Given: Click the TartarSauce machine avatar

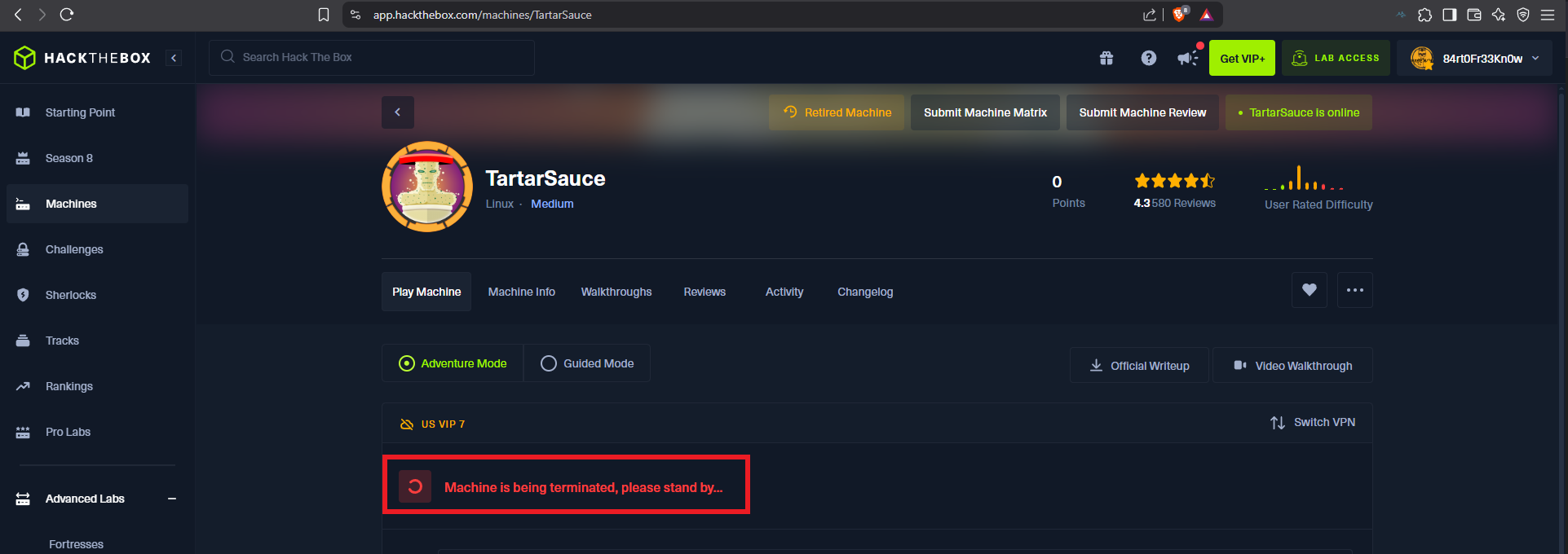Looking at the screenshot, I should (x=427, y=187).
